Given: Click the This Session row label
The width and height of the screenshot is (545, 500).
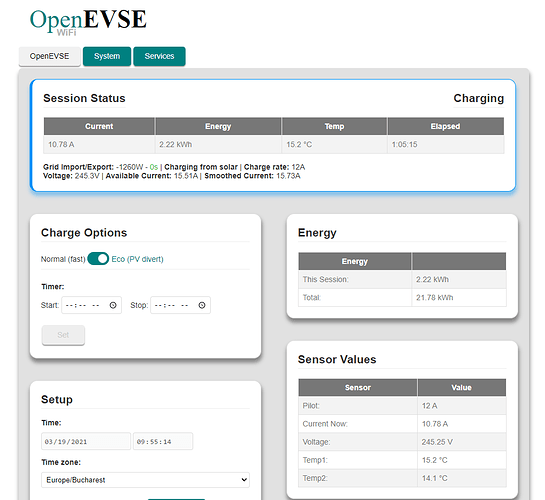Looking at the screenshot, I should [325, 279].
